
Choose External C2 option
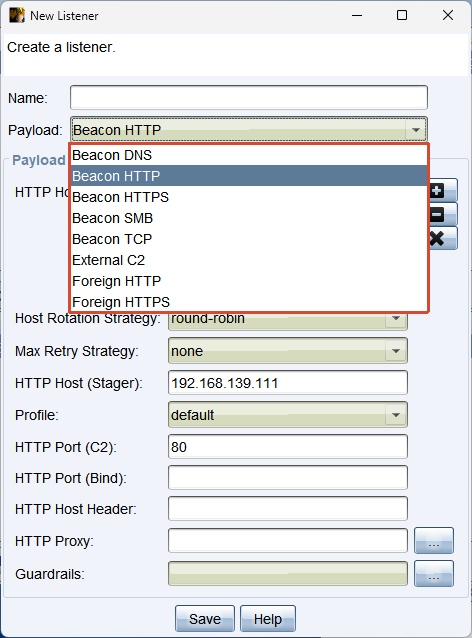[x=249, y=260]
